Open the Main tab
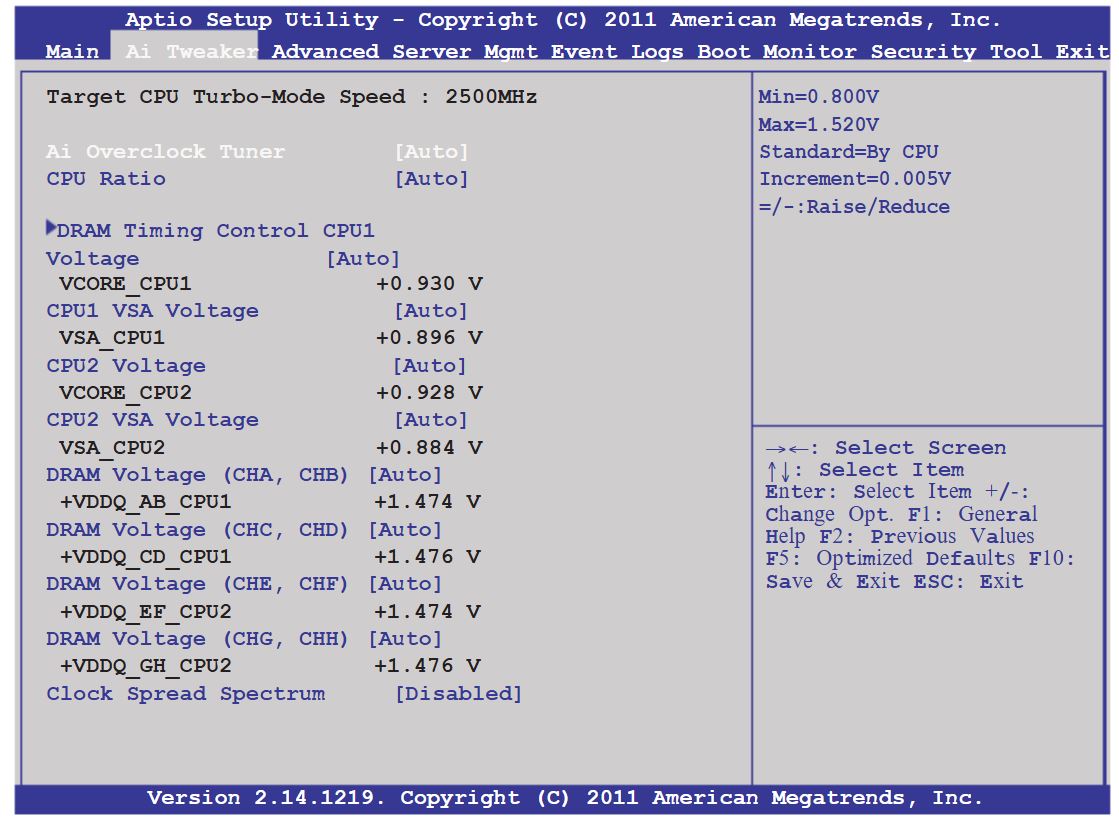1119x821 pixels. tap(72, 51)
